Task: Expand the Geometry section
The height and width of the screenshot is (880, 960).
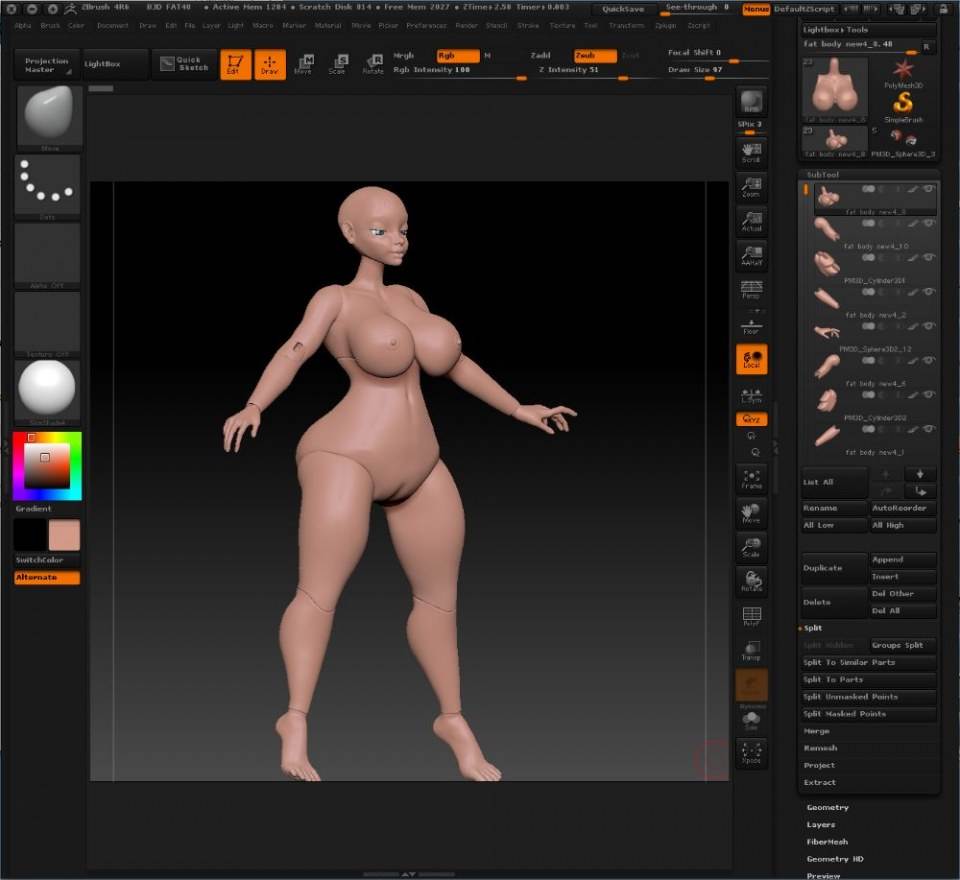Action: click(x=827, y=808)
